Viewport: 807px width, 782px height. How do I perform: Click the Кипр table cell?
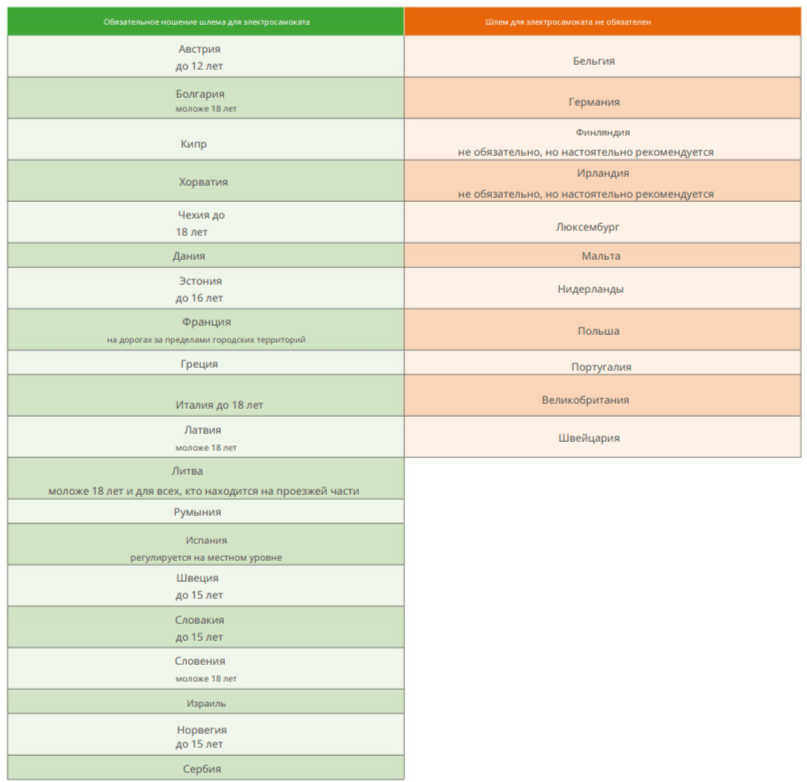(x=206, y=144)
